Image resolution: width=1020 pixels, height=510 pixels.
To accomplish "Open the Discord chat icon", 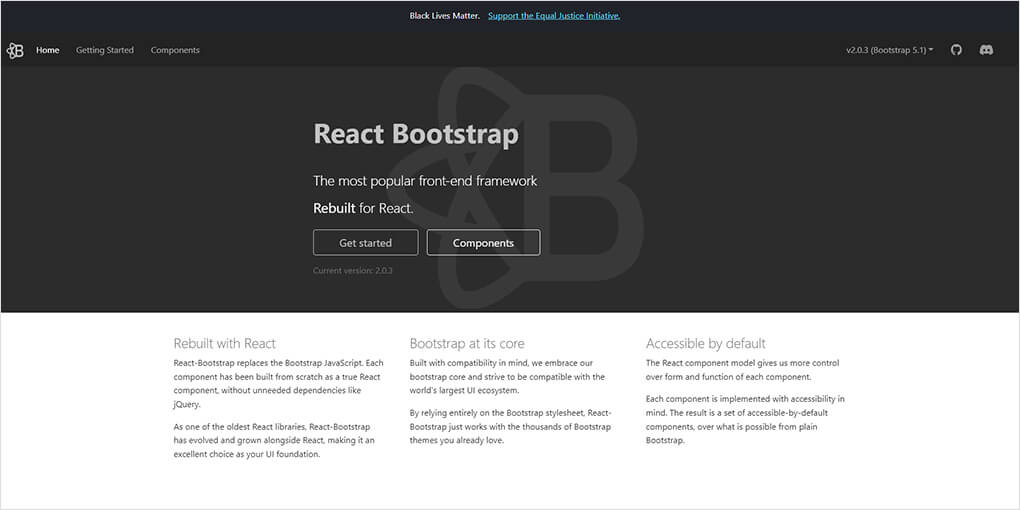I will (986, 50).
